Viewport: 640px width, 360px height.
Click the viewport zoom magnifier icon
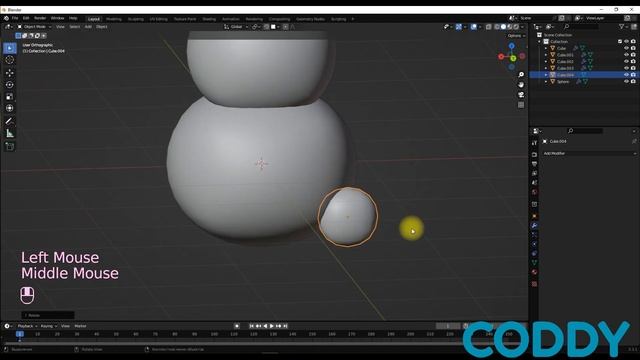pos(521,75)
